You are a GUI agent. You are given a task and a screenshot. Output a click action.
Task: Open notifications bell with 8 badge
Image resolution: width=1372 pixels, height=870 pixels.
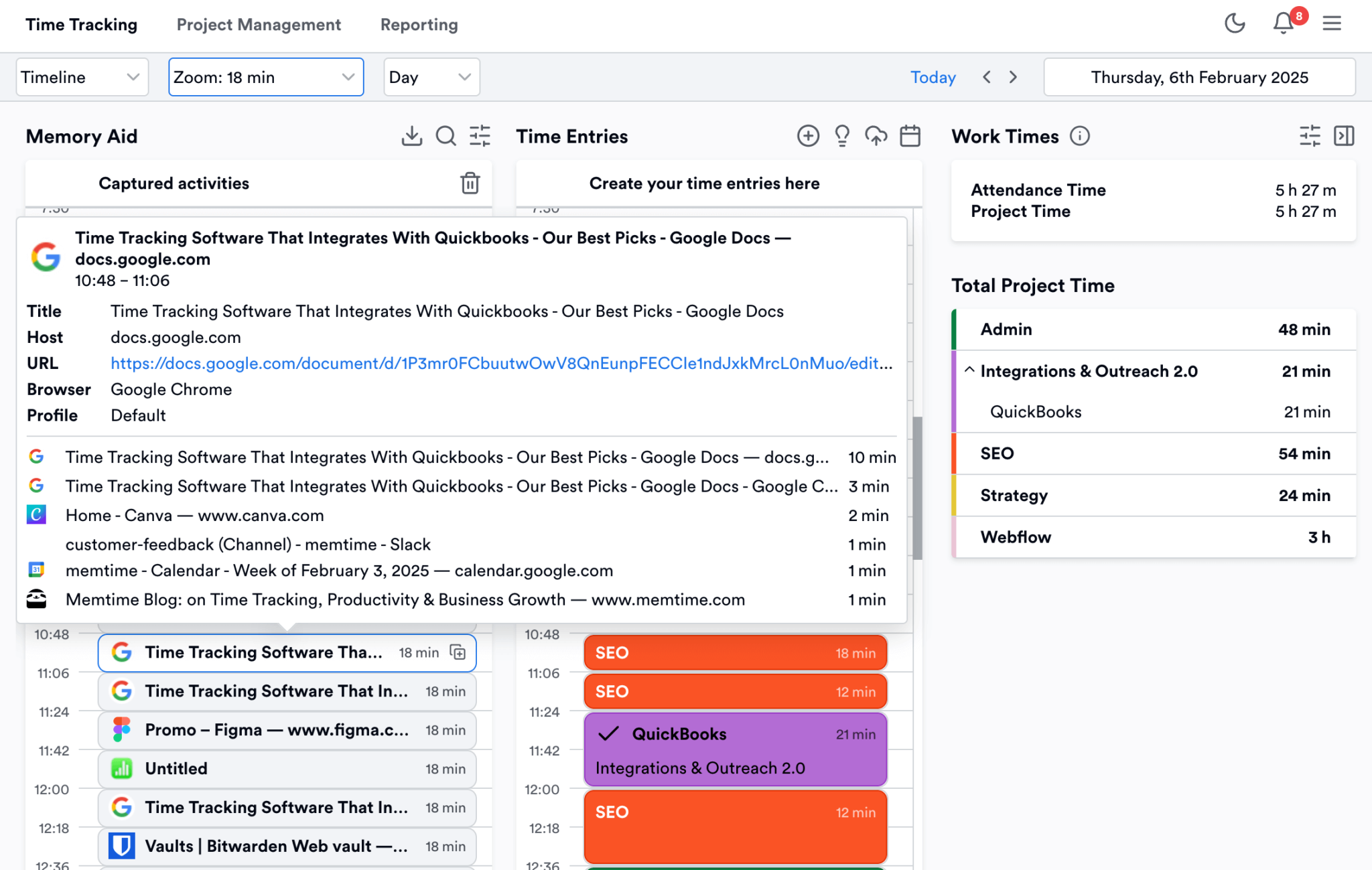(x=1284, y=23)
